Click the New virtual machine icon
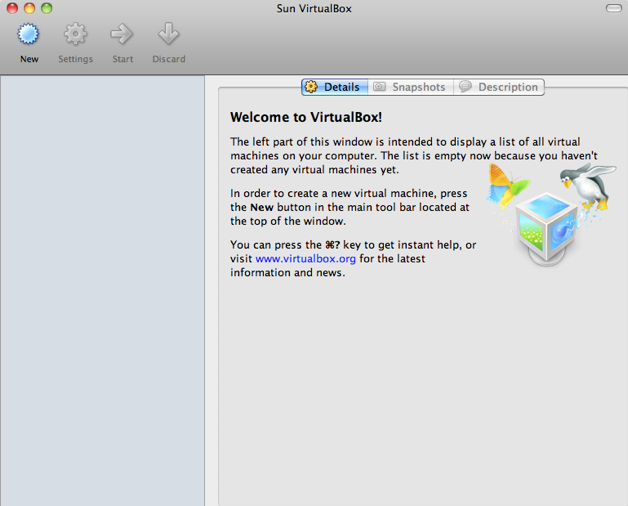The width and height of the screenshot is (628, 506). 29,35
